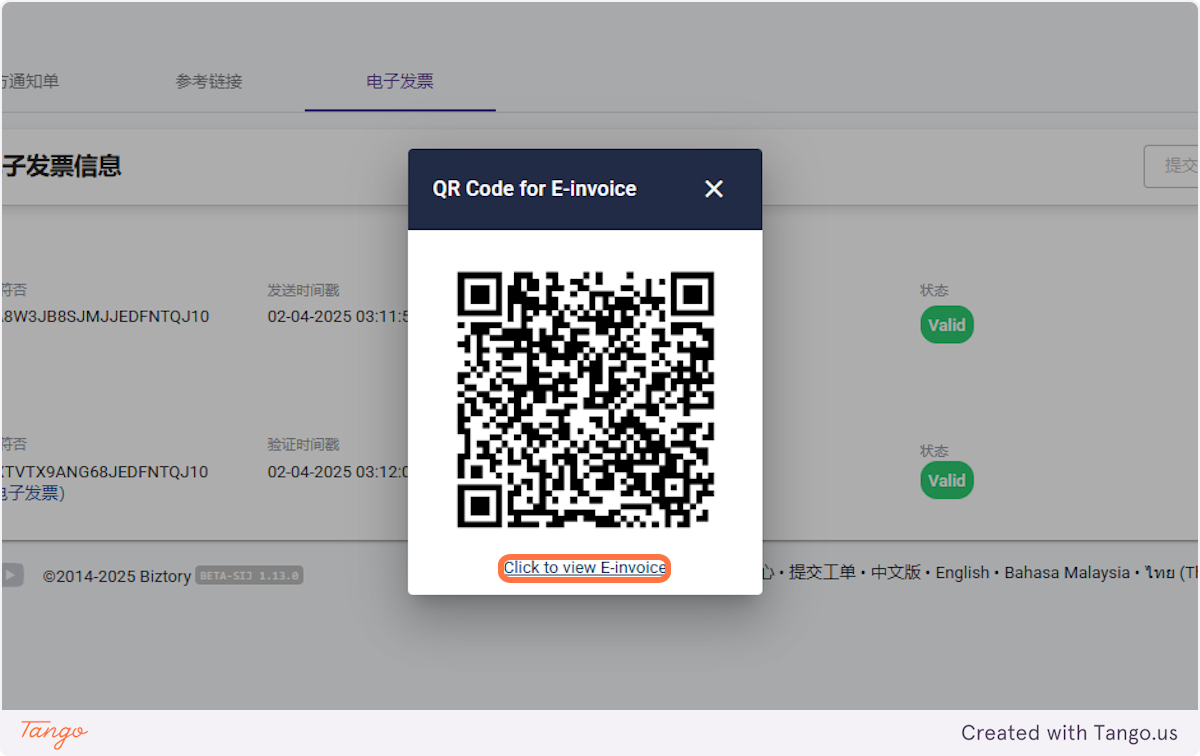Click the 发票信息 section heading
The height and width of the screenshot is (756, 1200).
click(61, 166)
